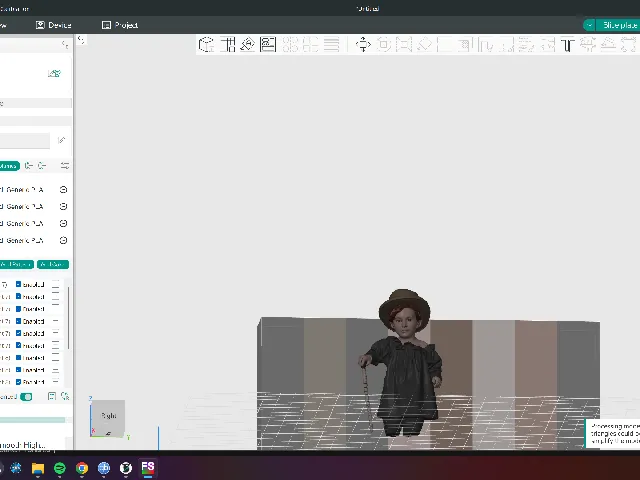Screen dimensions: 640x480
Task: Click the Add plate toolbar icon
Action: point(227,44)
